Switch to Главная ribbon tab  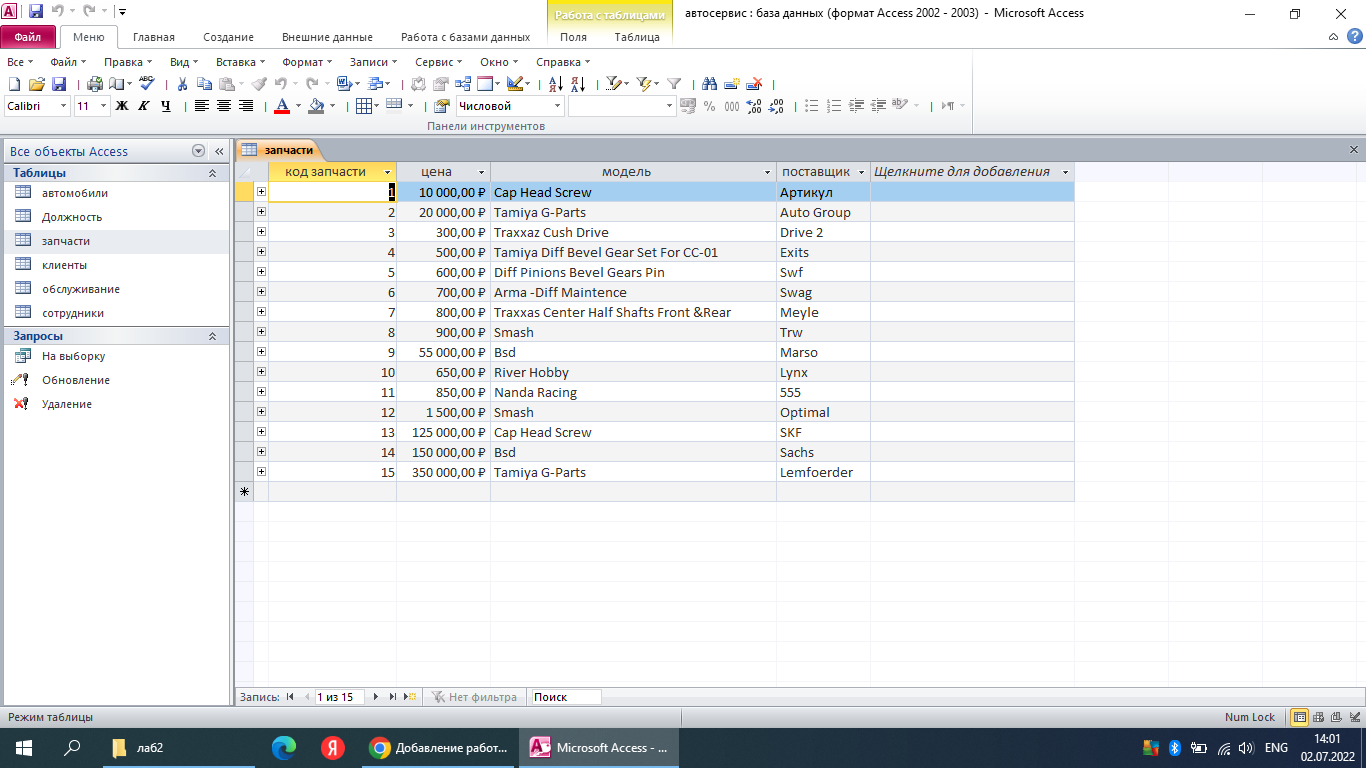[x=153, y=37]
